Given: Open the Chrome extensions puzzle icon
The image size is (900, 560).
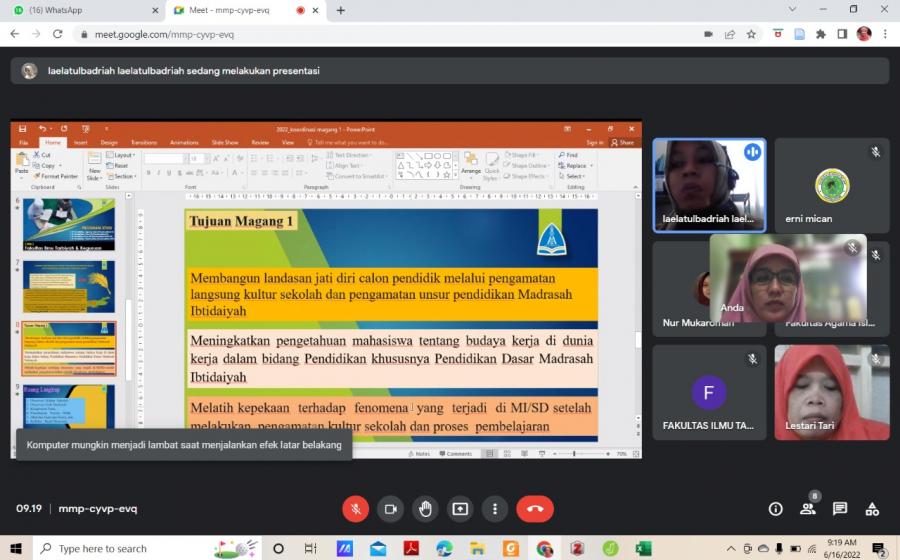Looking at the screenshot, I should pos(821,33).
